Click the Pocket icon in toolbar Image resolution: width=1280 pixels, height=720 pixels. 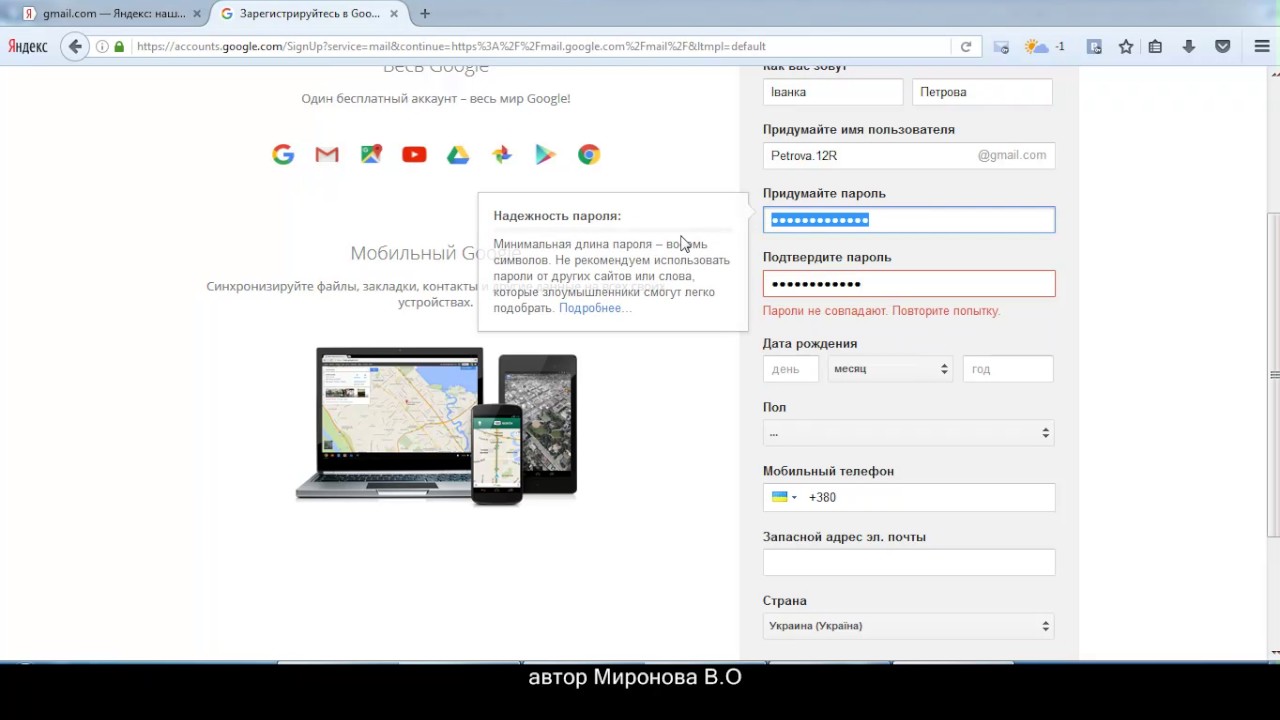click(x=1222, y=46)
